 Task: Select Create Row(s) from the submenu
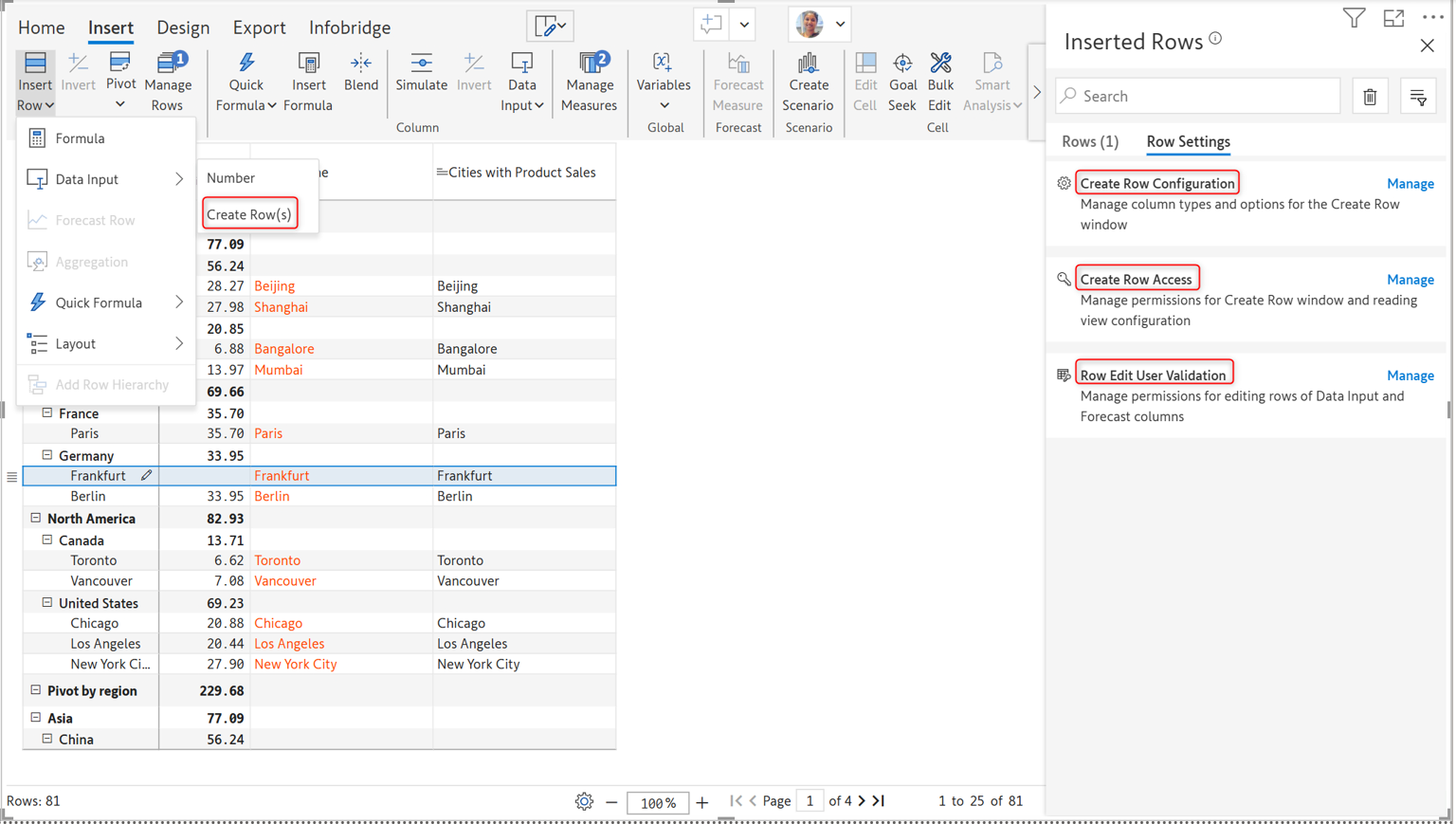tap(249, 214)
